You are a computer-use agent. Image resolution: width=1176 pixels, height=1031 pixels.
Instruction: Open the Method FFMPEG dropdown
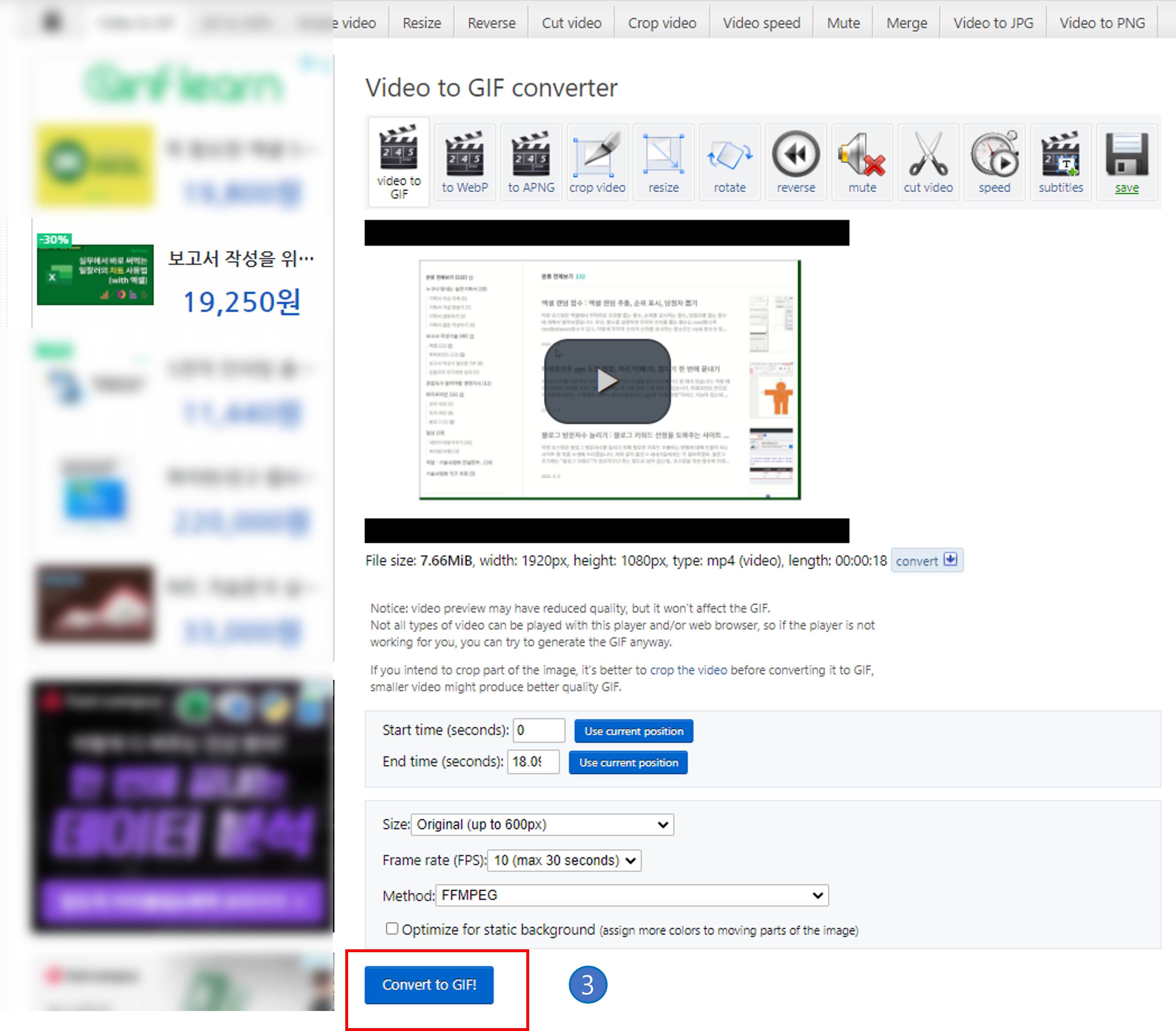632,895
